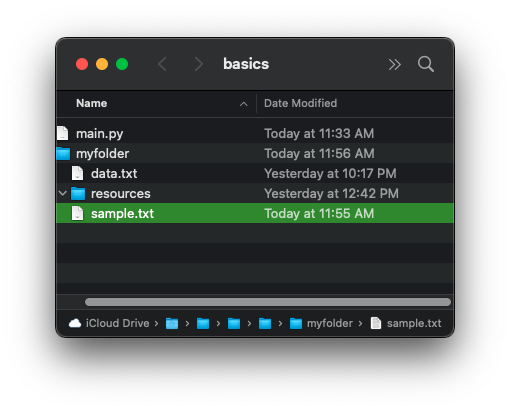The image size is (510, 411).
Task: Collapse the resources folder disclosure arrow
Action: point(63,193)
